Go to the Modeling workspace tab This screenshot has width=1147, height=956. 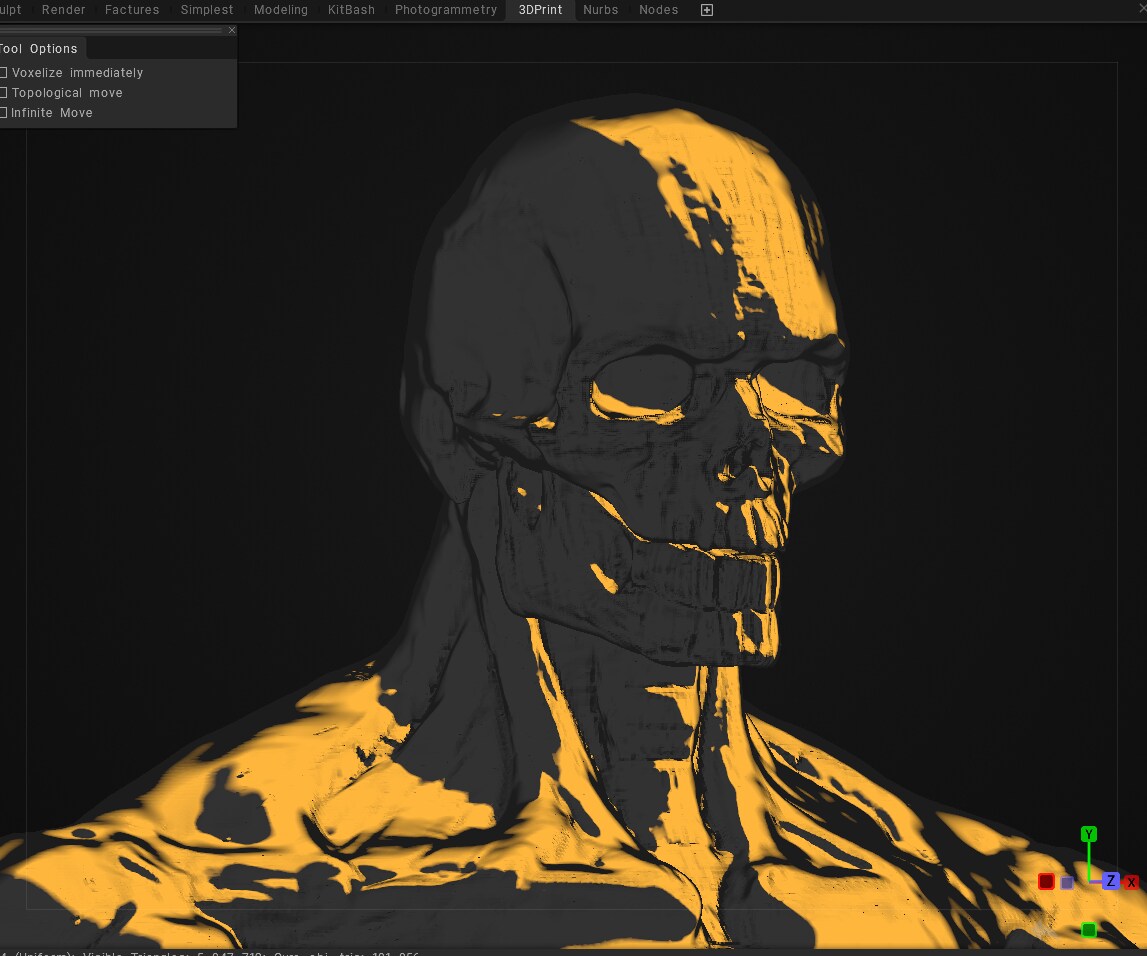pos(281,10)
